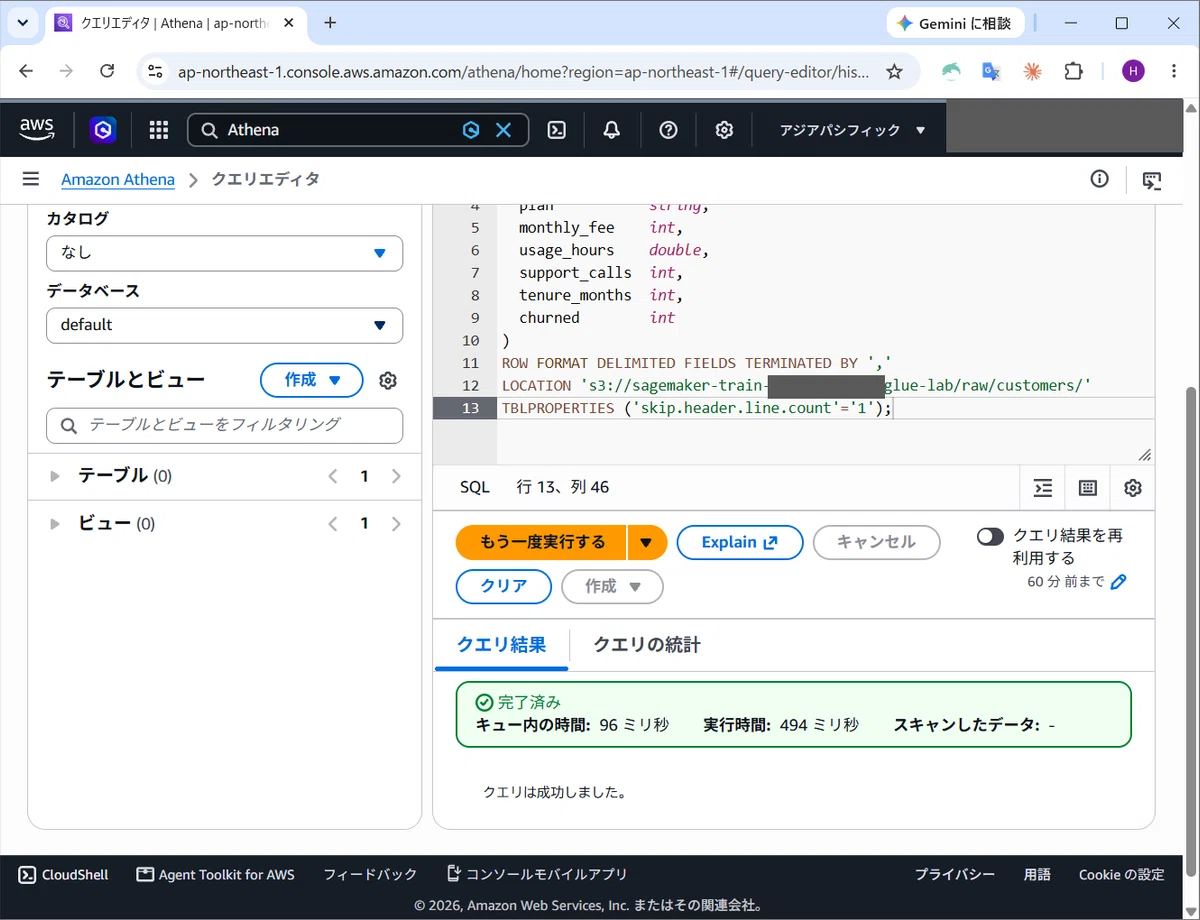Expand the テーブル (0) section
1200x920 pixels.
55,476
